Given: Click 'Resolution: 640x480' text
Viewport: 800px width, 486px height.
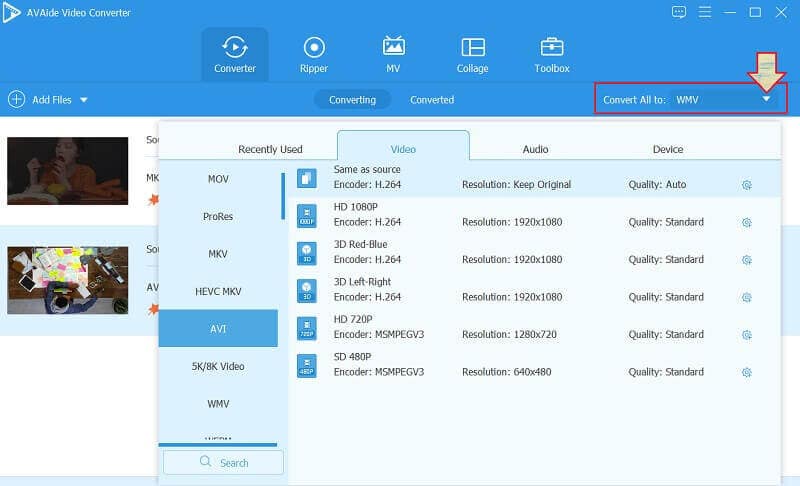Looking at the screenshot, I should point(507,372).
